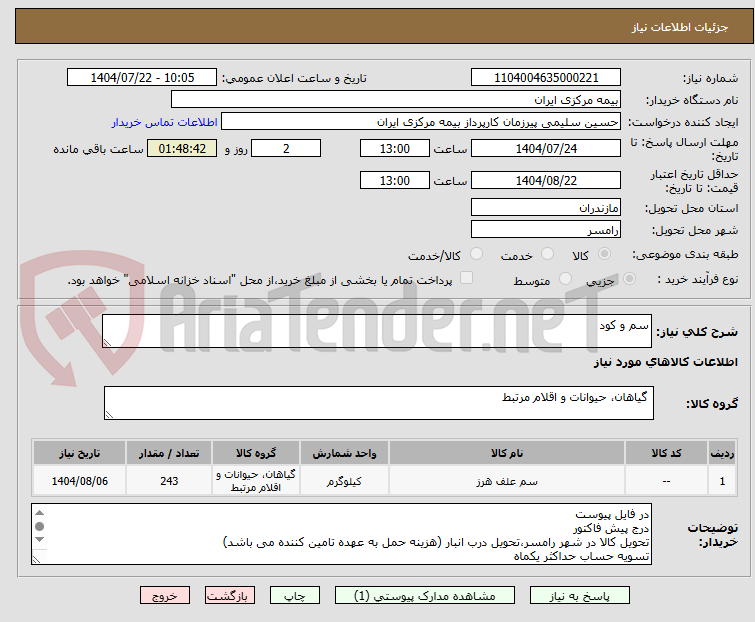The height and width of the screenshot is (622, 755).
Task: Click the شماره نیاز number field
Action: [x=546, y=78]
